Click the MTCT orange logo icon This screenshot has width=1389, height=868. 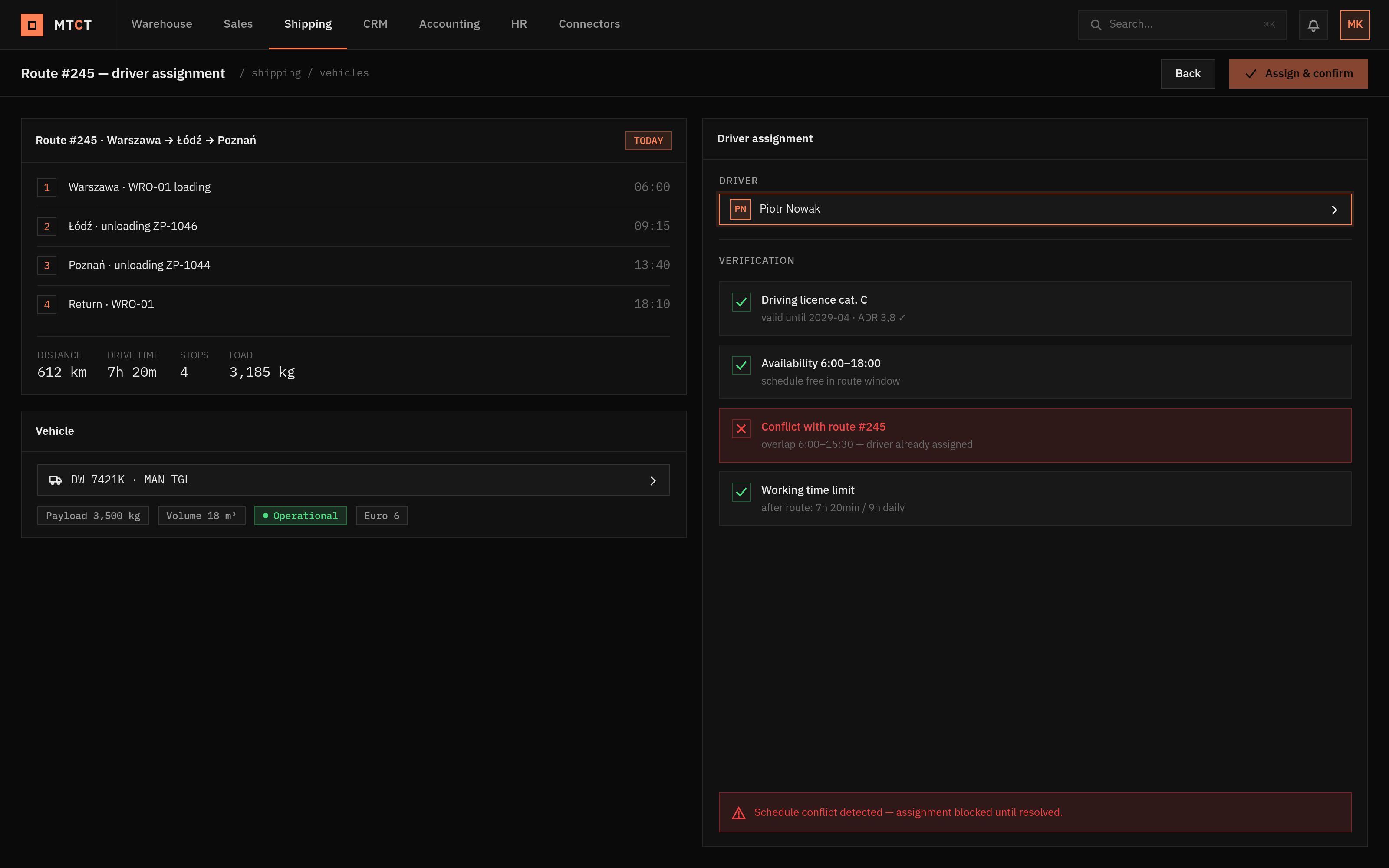[32, 25]
